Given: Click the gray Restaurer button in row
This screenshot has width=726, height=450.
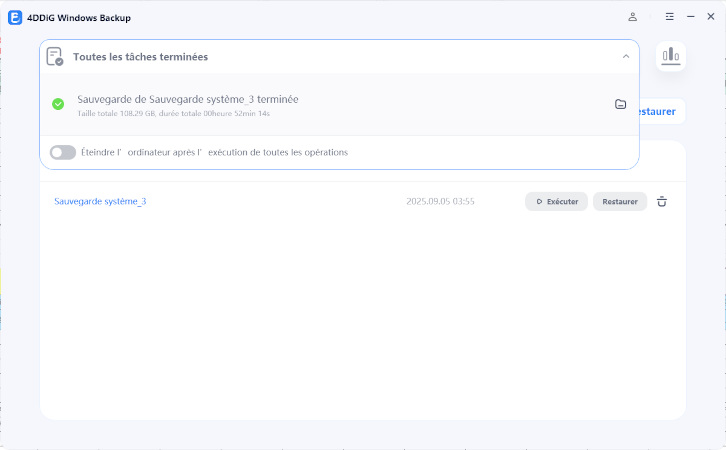Looking at the screenshot, I should pos(620,201).
